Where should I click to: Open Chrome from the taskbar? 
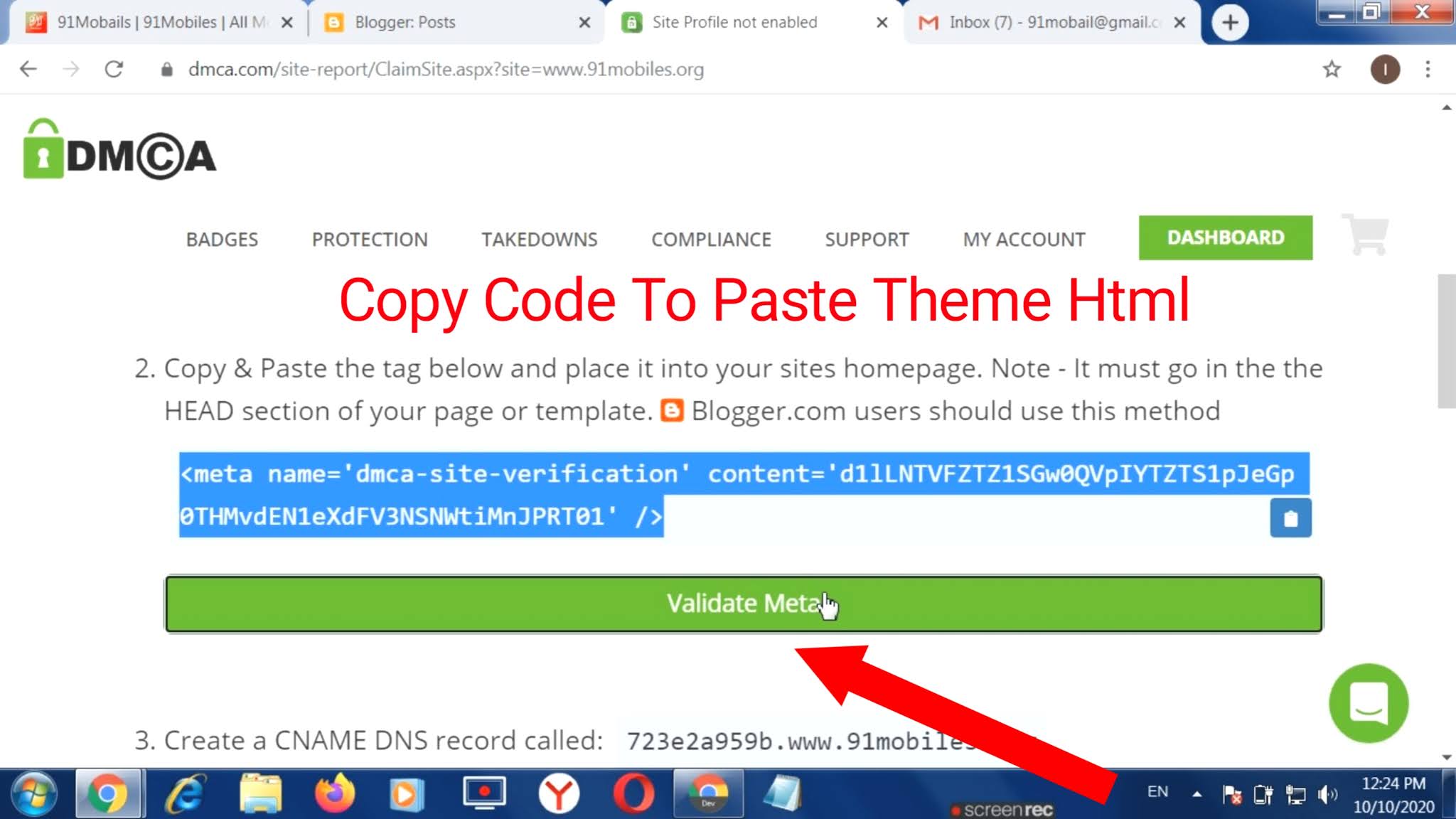(x=107, y=793)
